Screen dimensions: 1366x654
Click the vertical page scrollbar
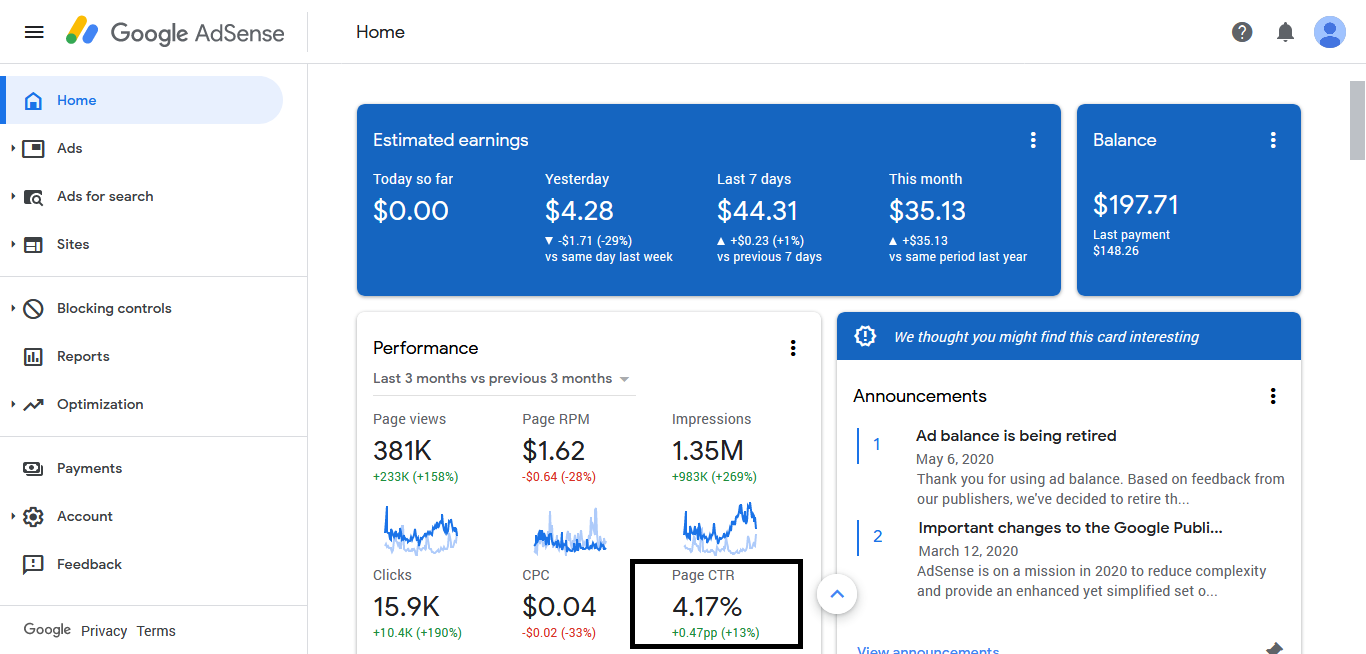pyautogui.click(x=1356, y=120)
